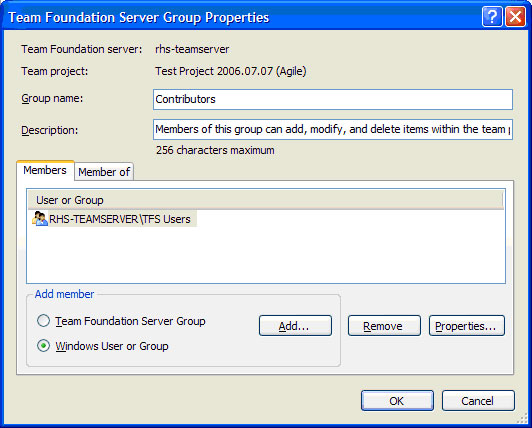Click the Add... button
532x428 pixels.
[x=295, y=326]
